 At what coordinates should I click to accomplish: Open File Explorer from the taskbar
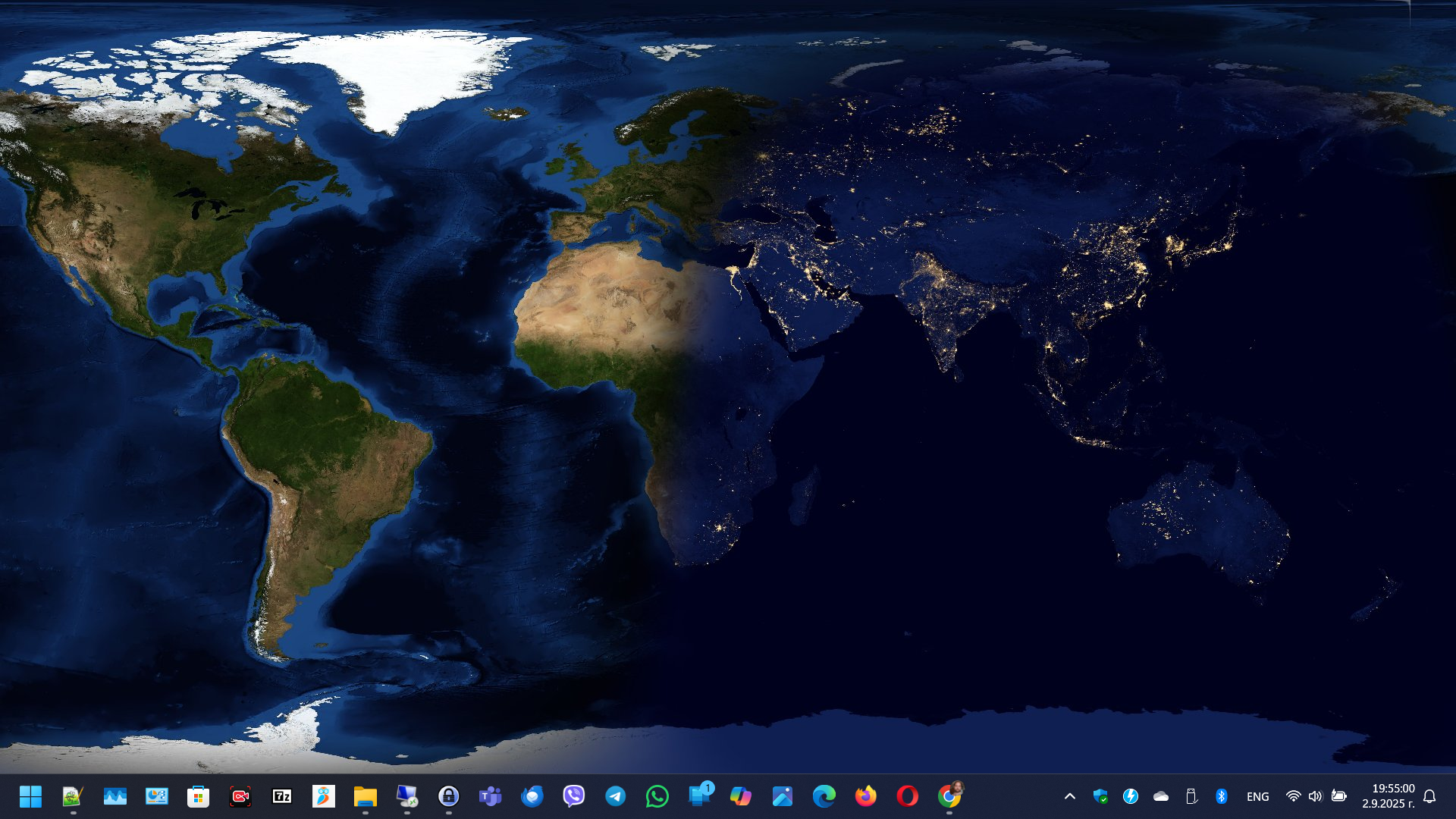(365, 796)
